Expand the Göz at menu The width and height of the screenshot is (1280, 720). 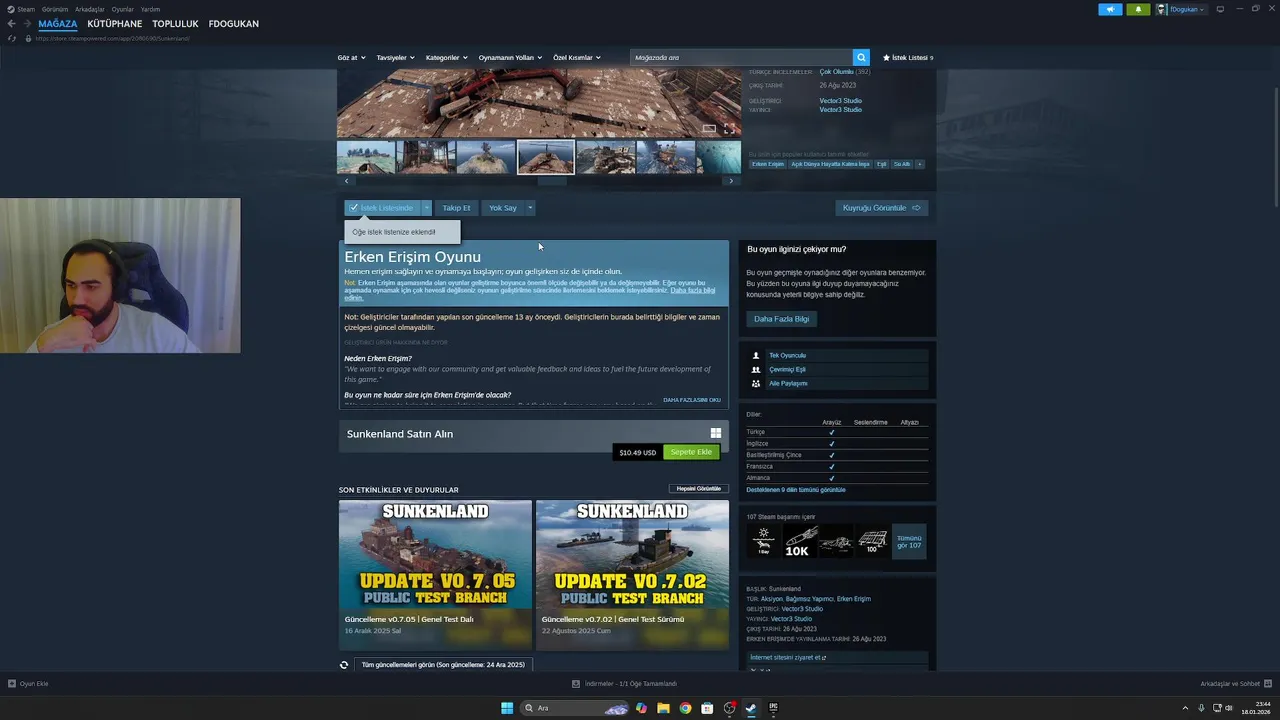tap(351, 58)
